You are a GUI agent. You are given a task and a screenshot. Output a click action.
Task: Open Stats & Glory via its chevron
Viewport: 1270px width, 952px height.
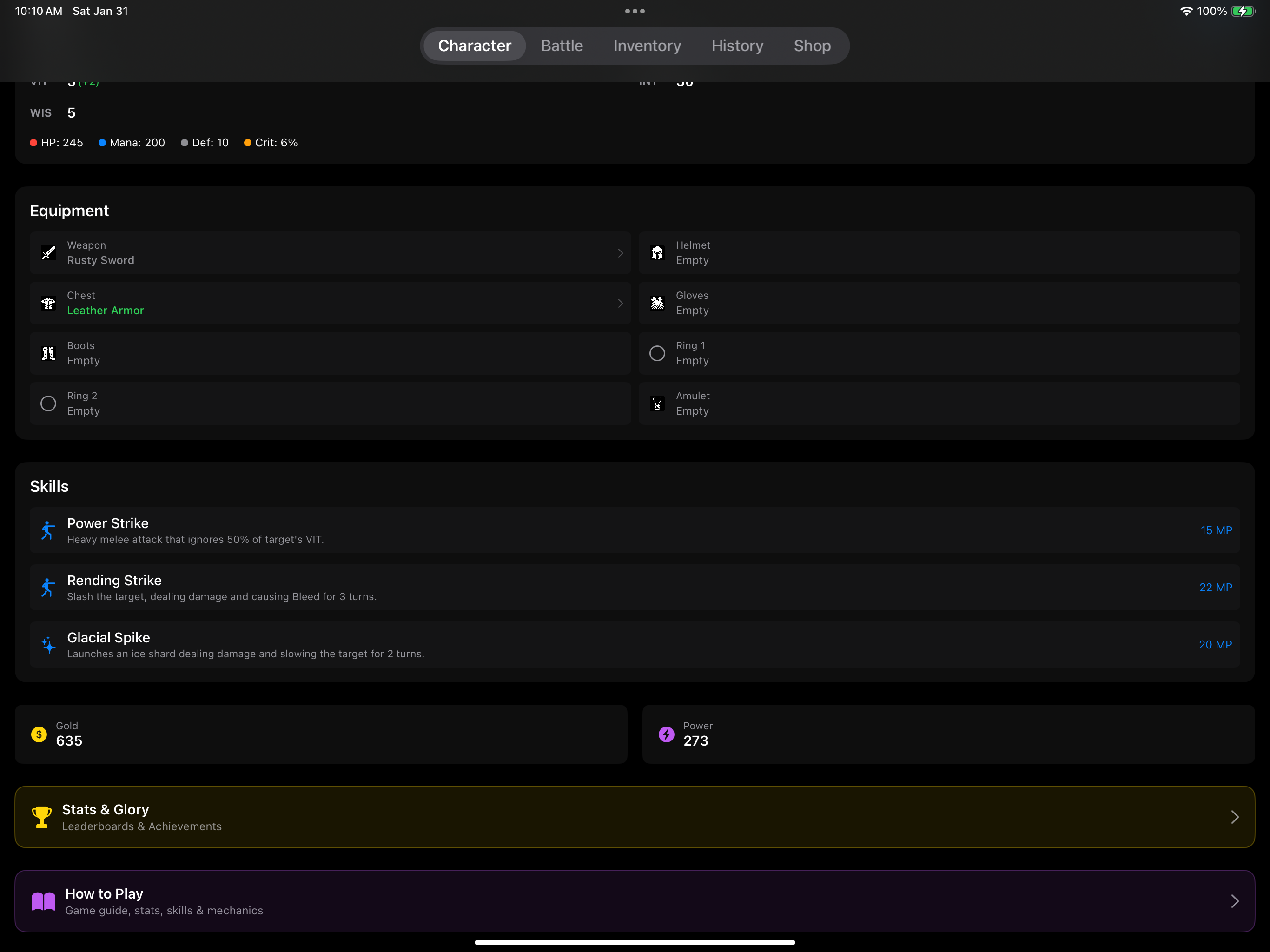coord(1234,816)
